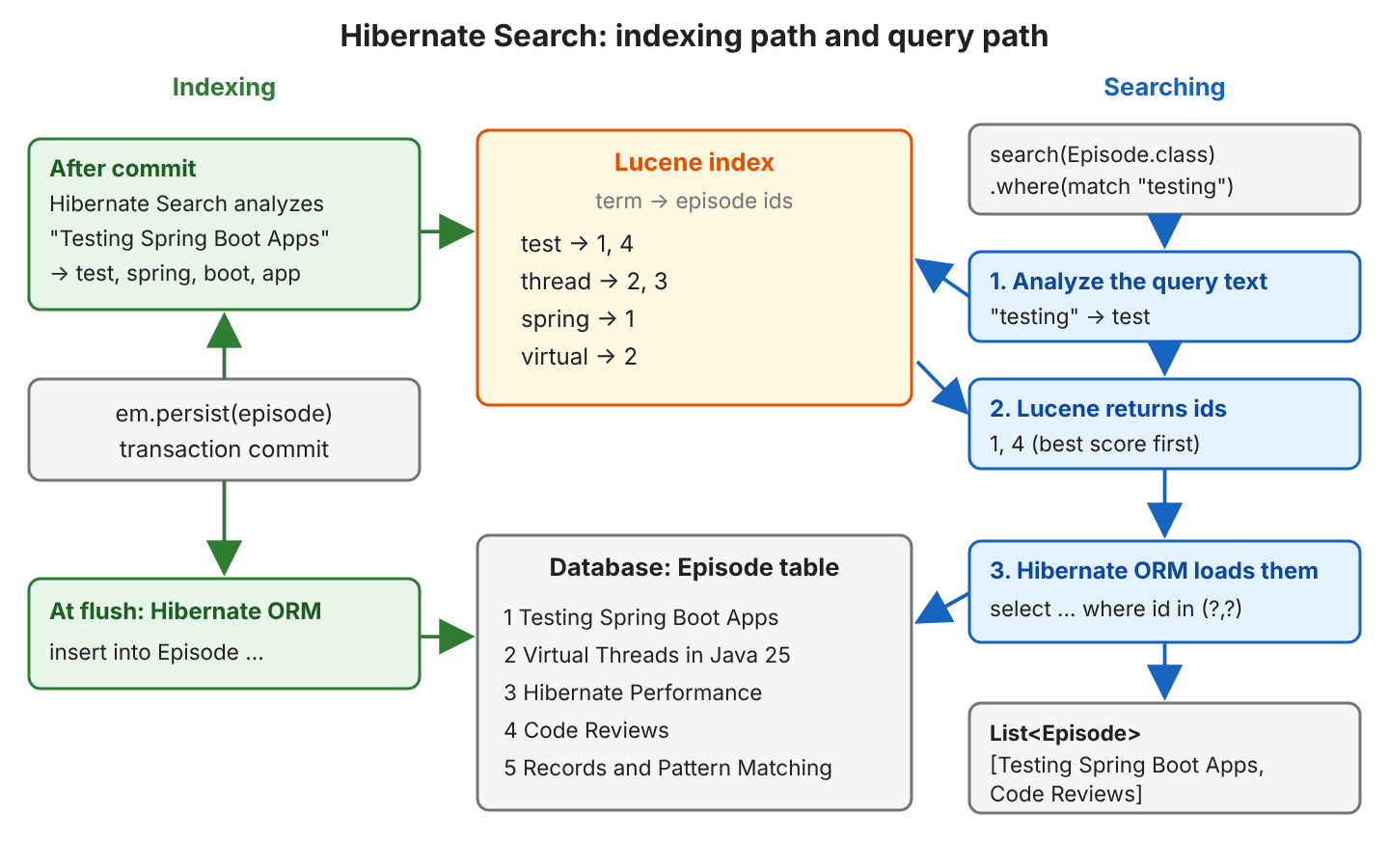Click table row '4 Code Reviews'

click(586, 730)
